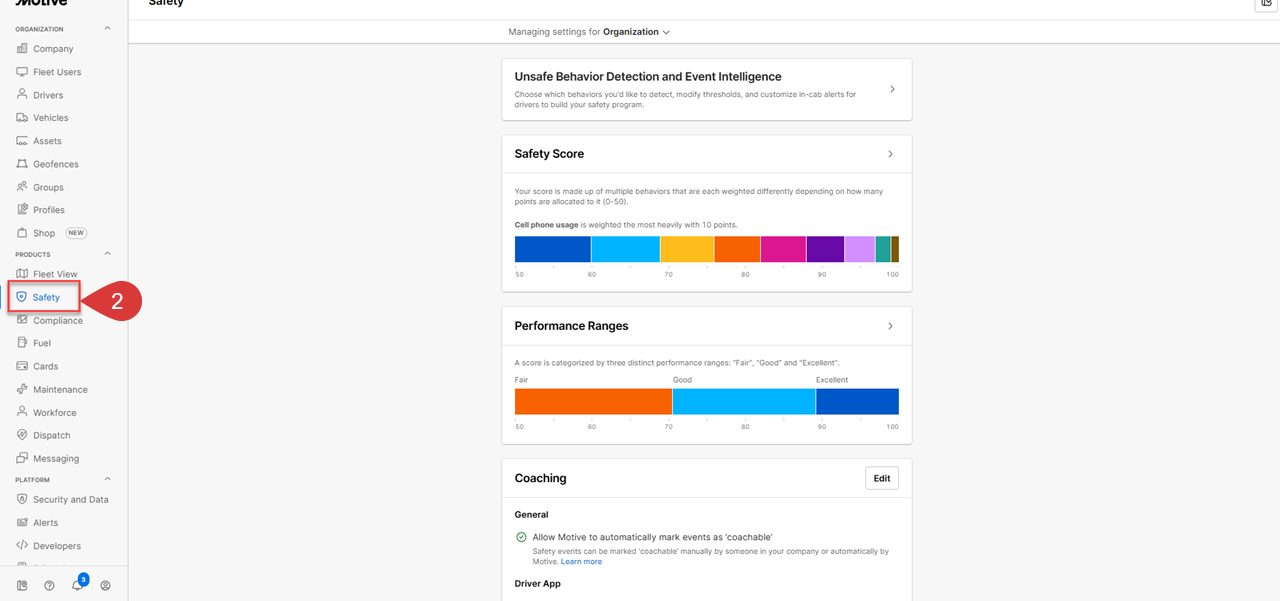The width and height of the screenshot is (1280, 601).
Task: Click the orange Fair performance range bar
Action: click(x=593, y=401)
